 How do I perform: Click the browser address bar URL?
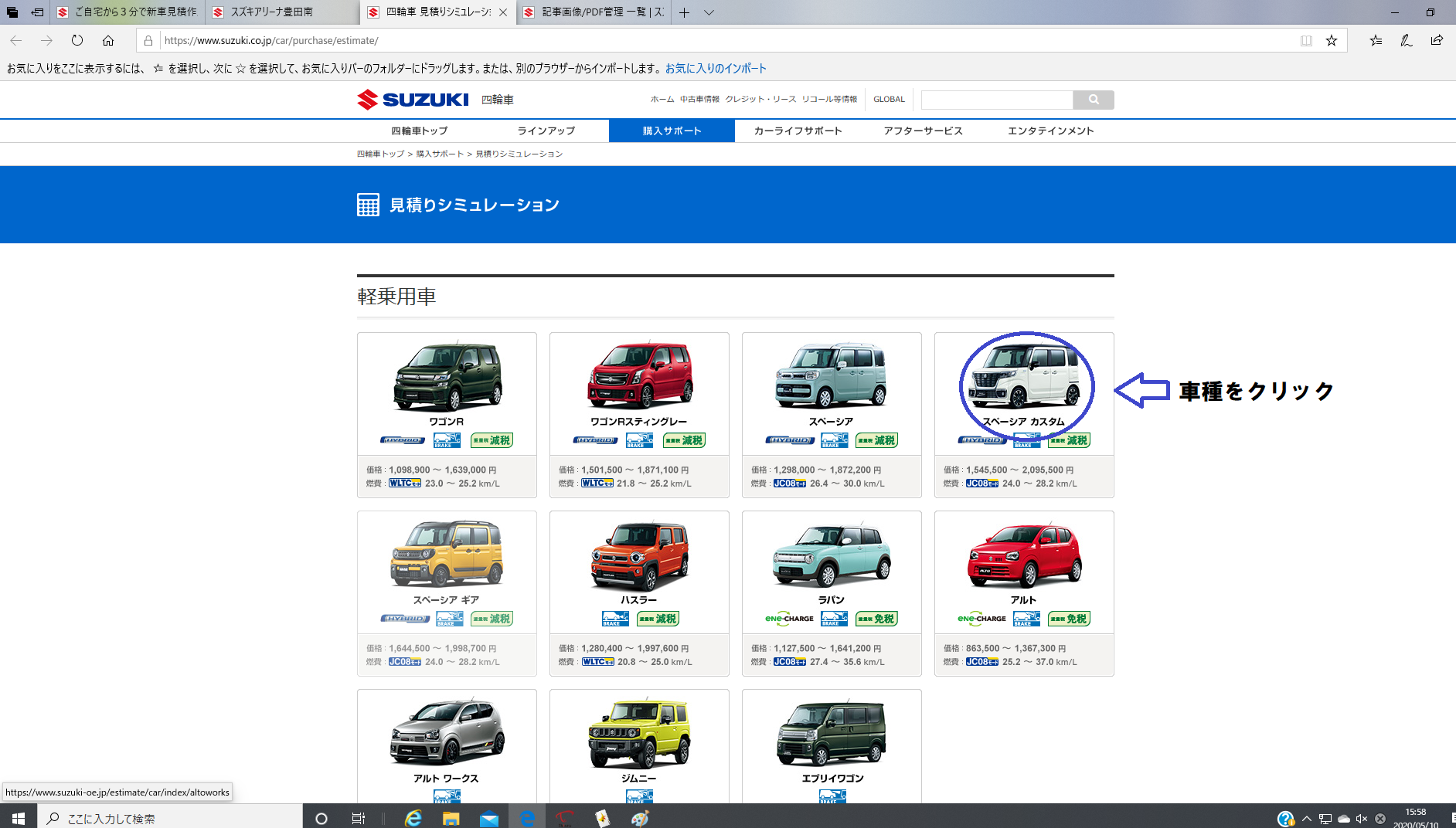[271, 40]
